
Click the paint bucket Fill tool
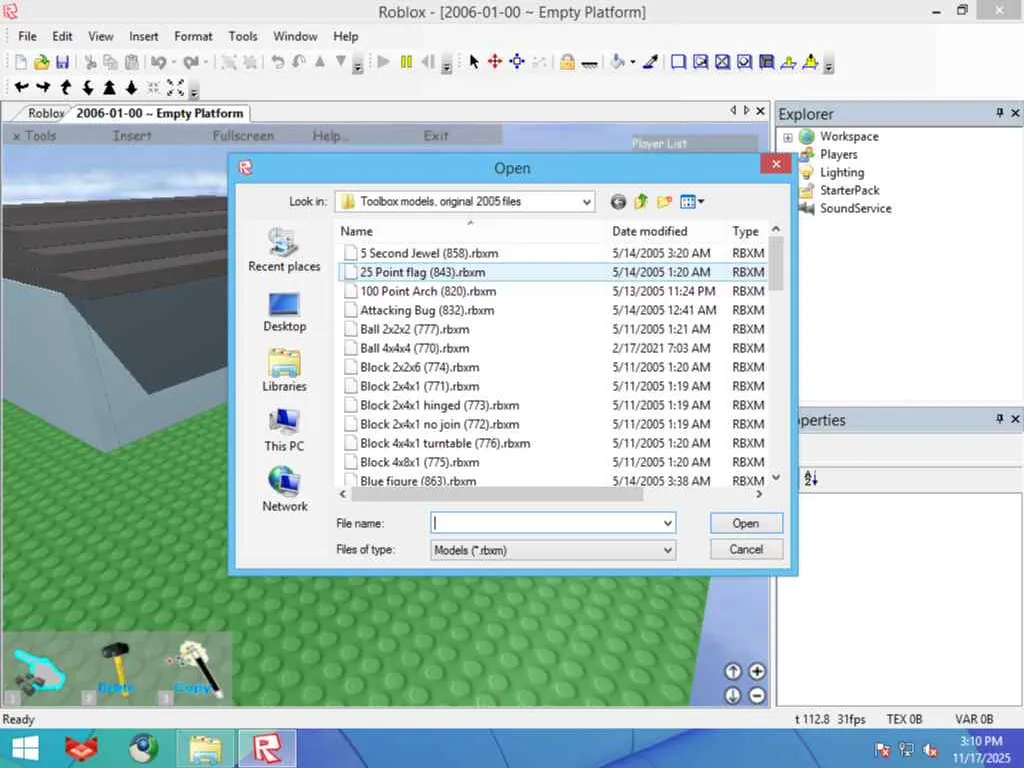coord(617,62)
